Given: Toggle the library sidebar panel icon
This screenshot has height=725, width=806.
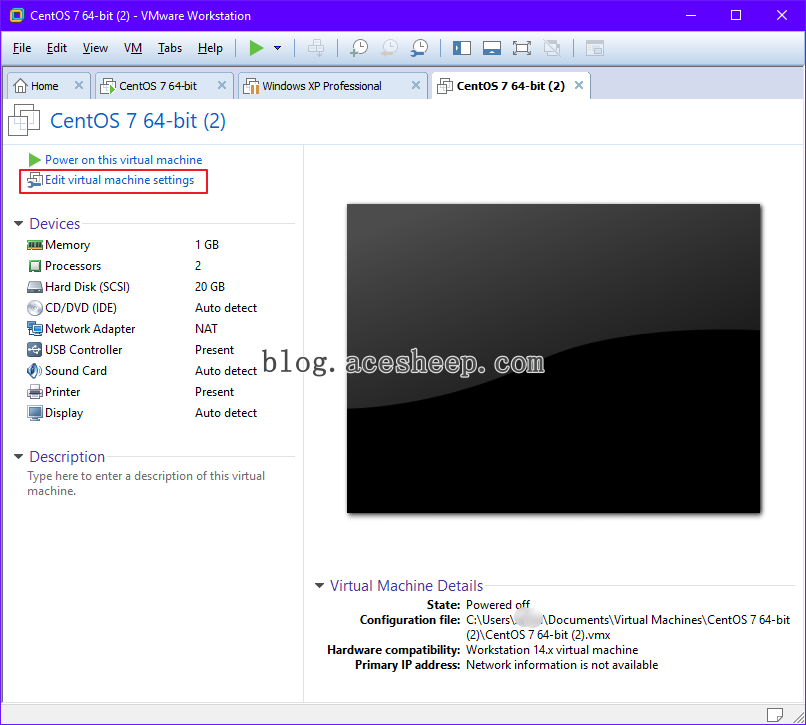Looking at the screenshot, I should point(462,48).
